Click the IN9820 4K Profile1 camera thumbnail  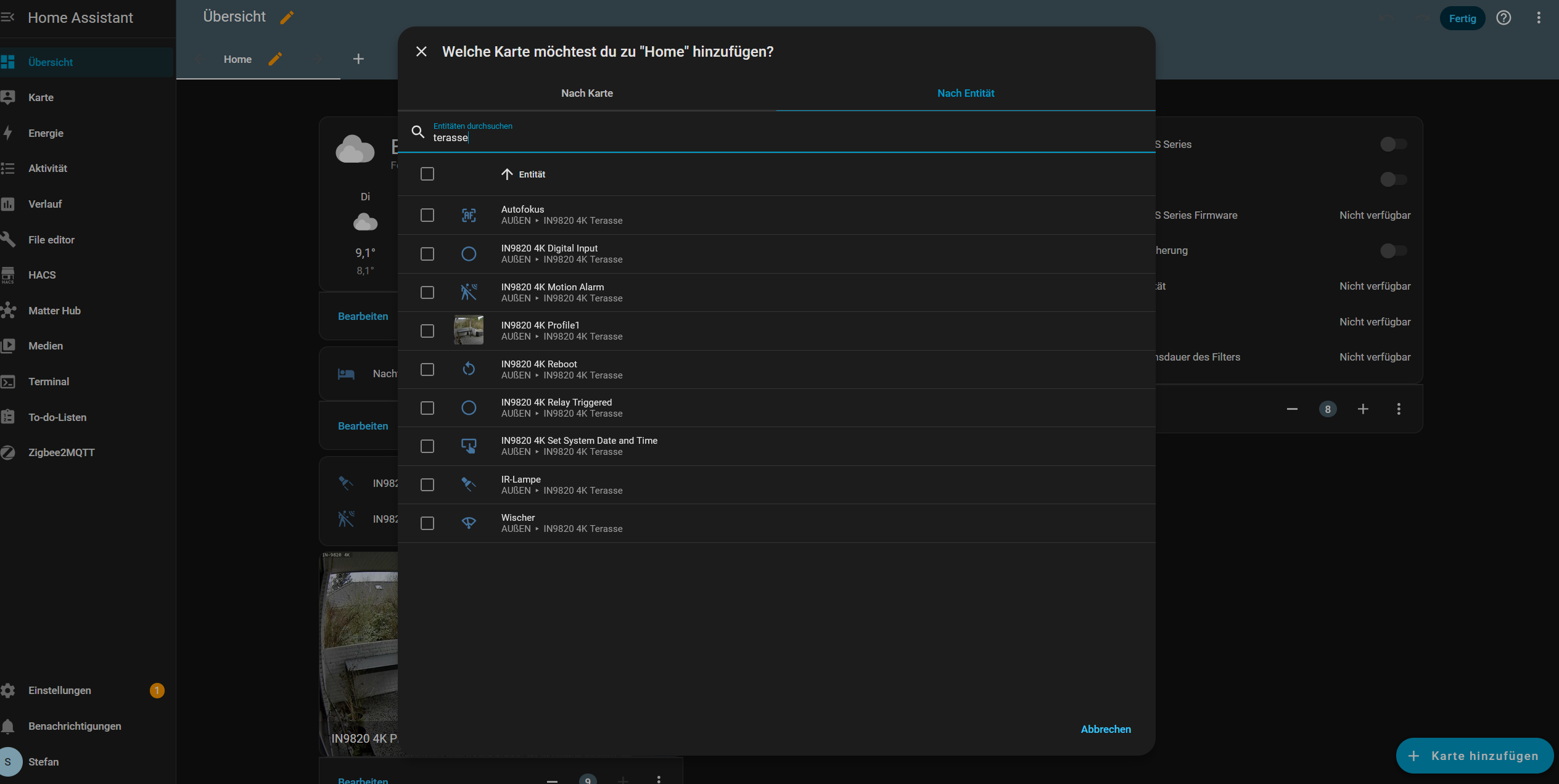(469, 330)
